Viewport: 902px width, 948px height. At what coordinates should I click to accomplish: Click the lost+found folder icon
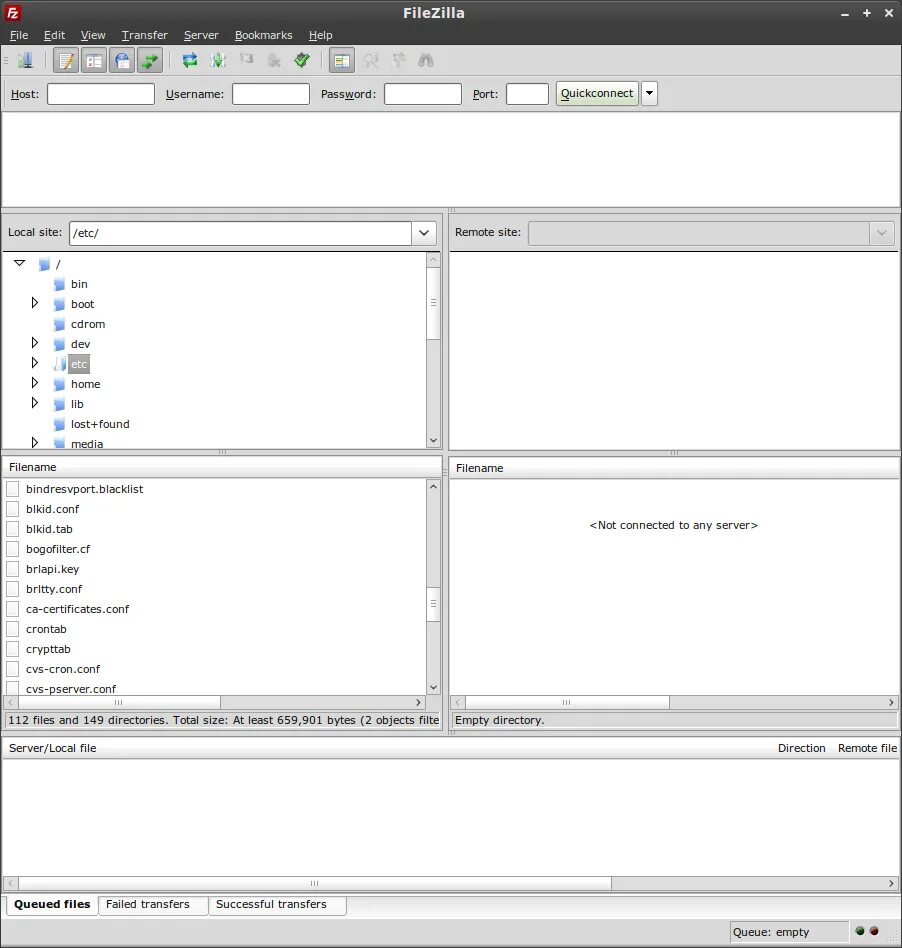pos(59,424)
